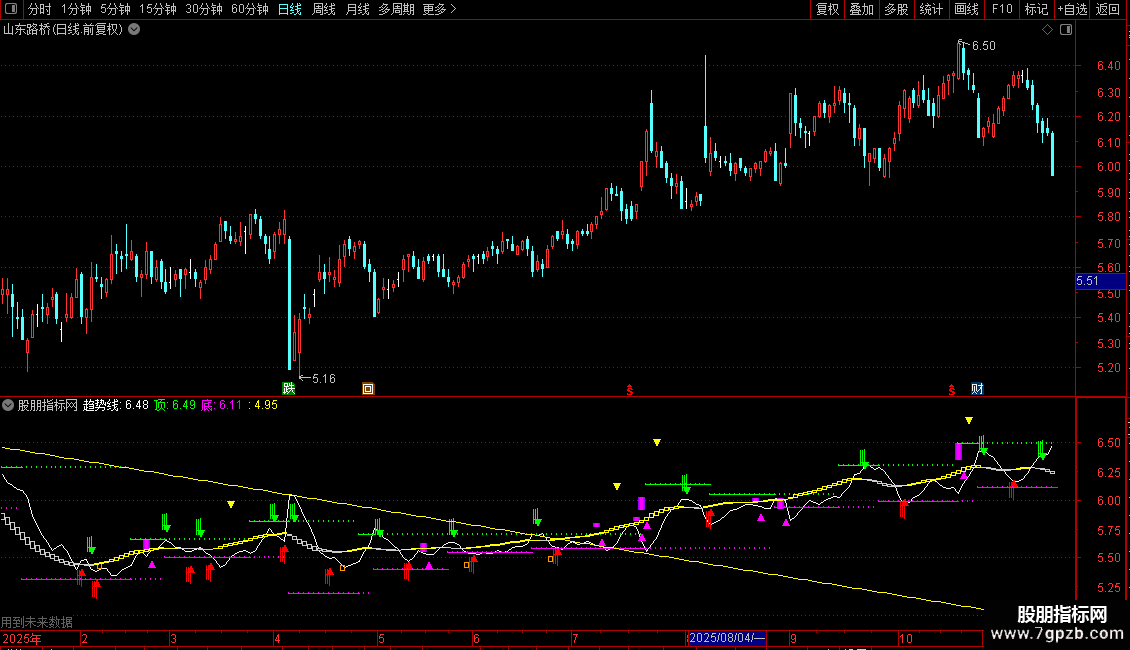Click the 返回 button
The width and height of the screenshot is (1130, 650).
click(x=1108, y=9)
